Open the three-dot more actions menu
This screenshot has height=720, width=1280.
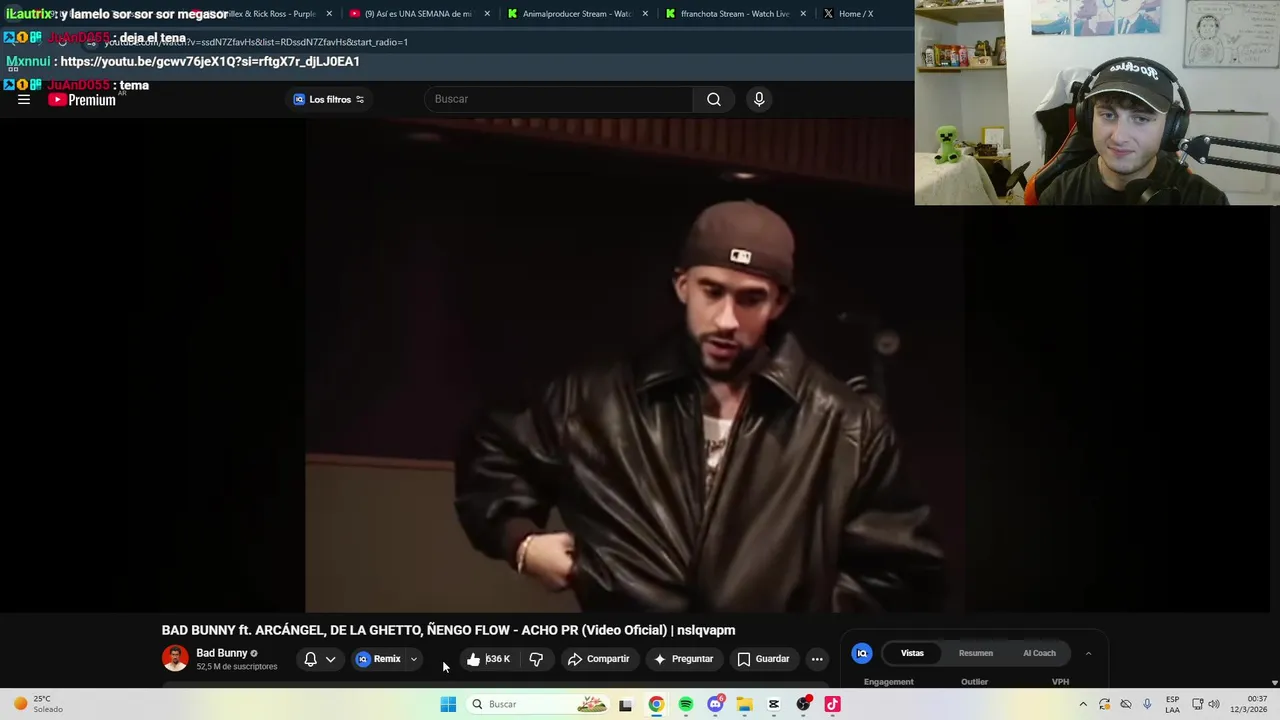[x=817, y=659]
